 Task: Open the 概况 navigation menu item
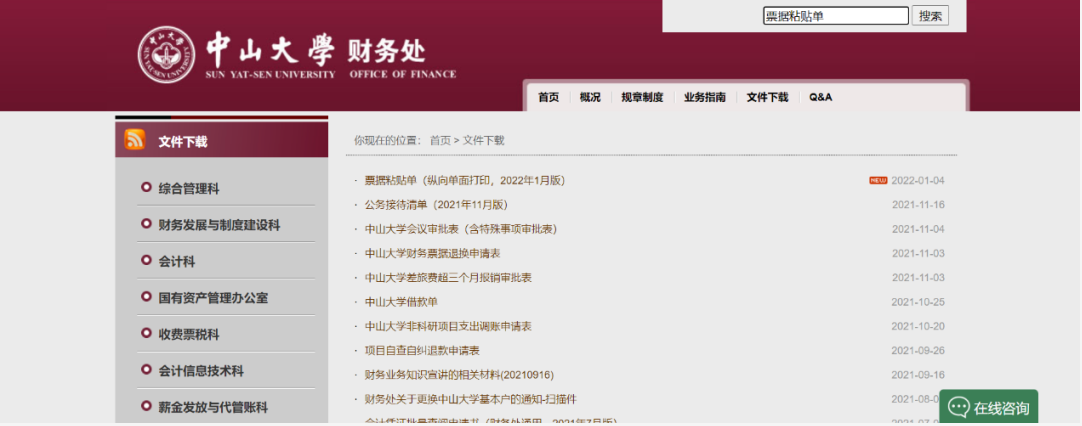[x=590, y=97]
